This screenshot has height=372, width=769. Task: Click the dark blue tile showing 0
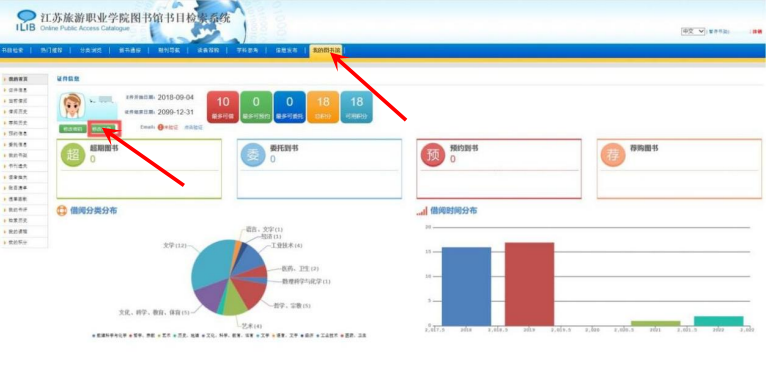point(290,107)
